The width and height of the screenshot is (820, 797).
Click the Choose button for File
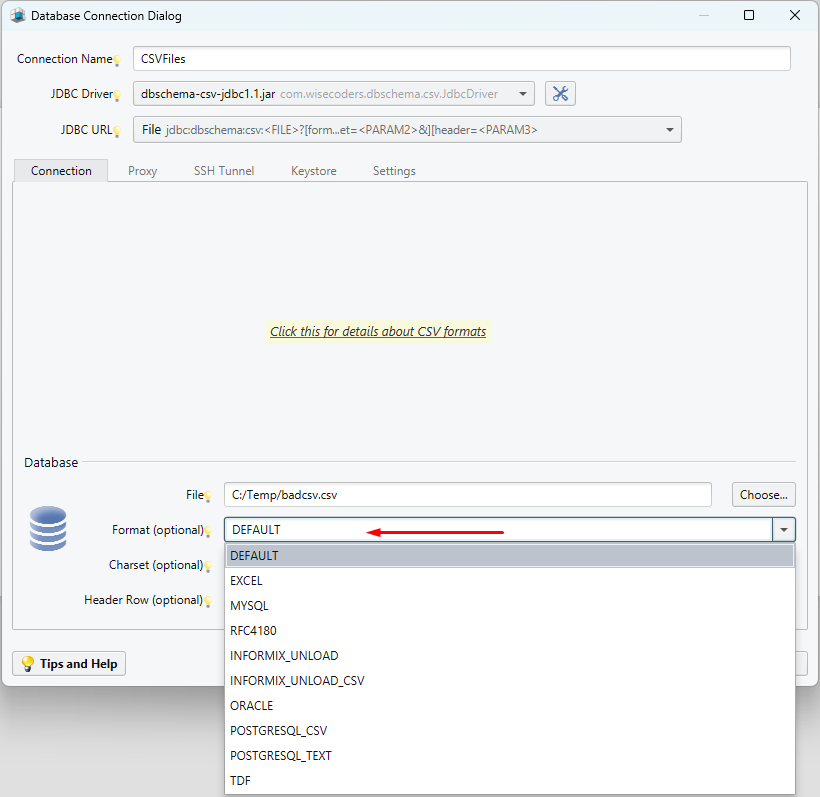(763, 494)
